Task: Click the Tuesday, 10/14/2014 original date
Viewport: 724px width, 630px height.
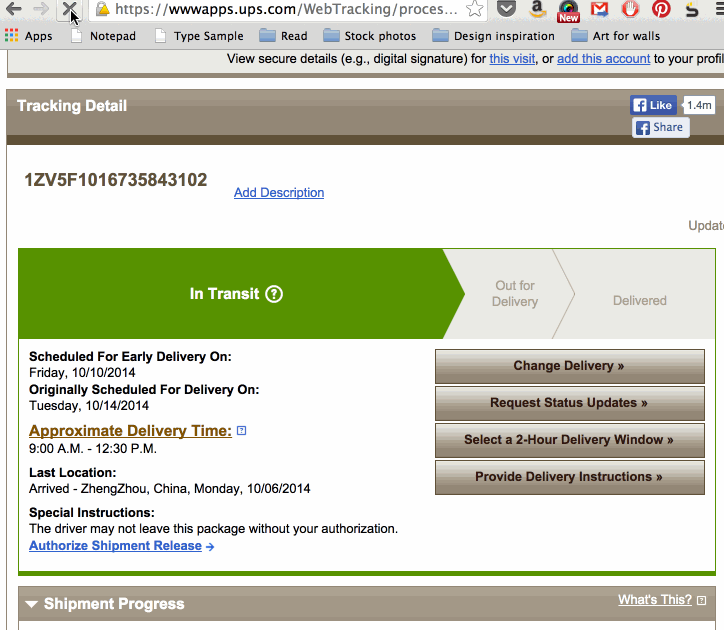Action: click(x=89, y=406)
